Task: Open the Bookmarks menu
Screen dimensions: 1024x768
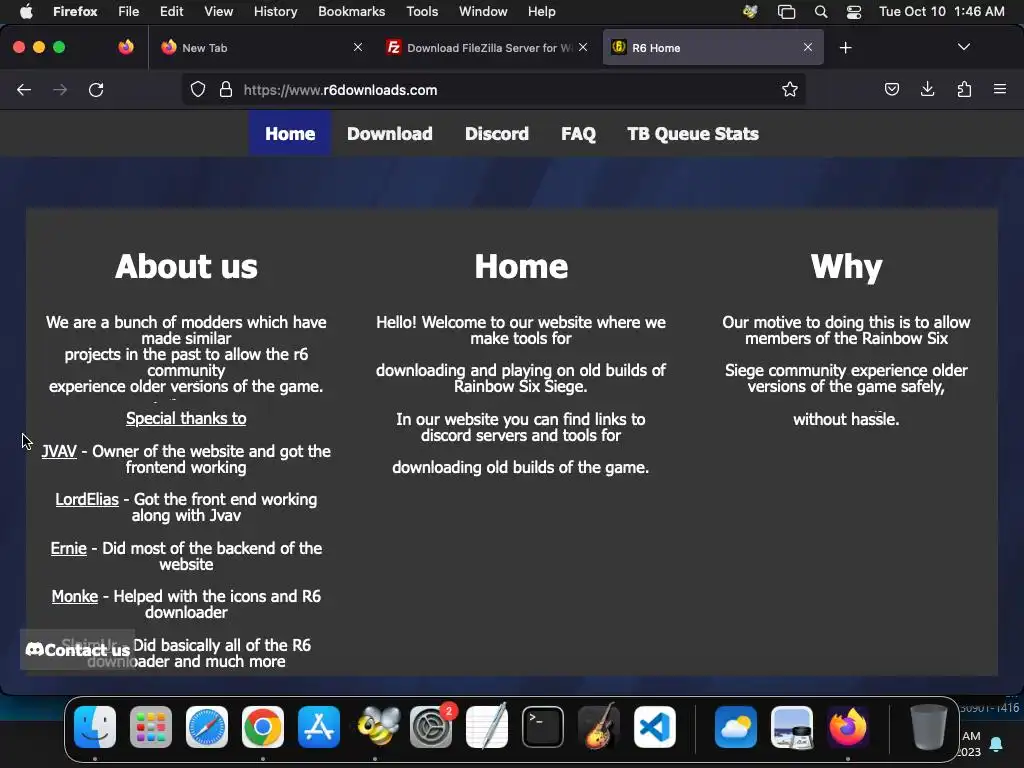Action: click(x=351, y=11)
